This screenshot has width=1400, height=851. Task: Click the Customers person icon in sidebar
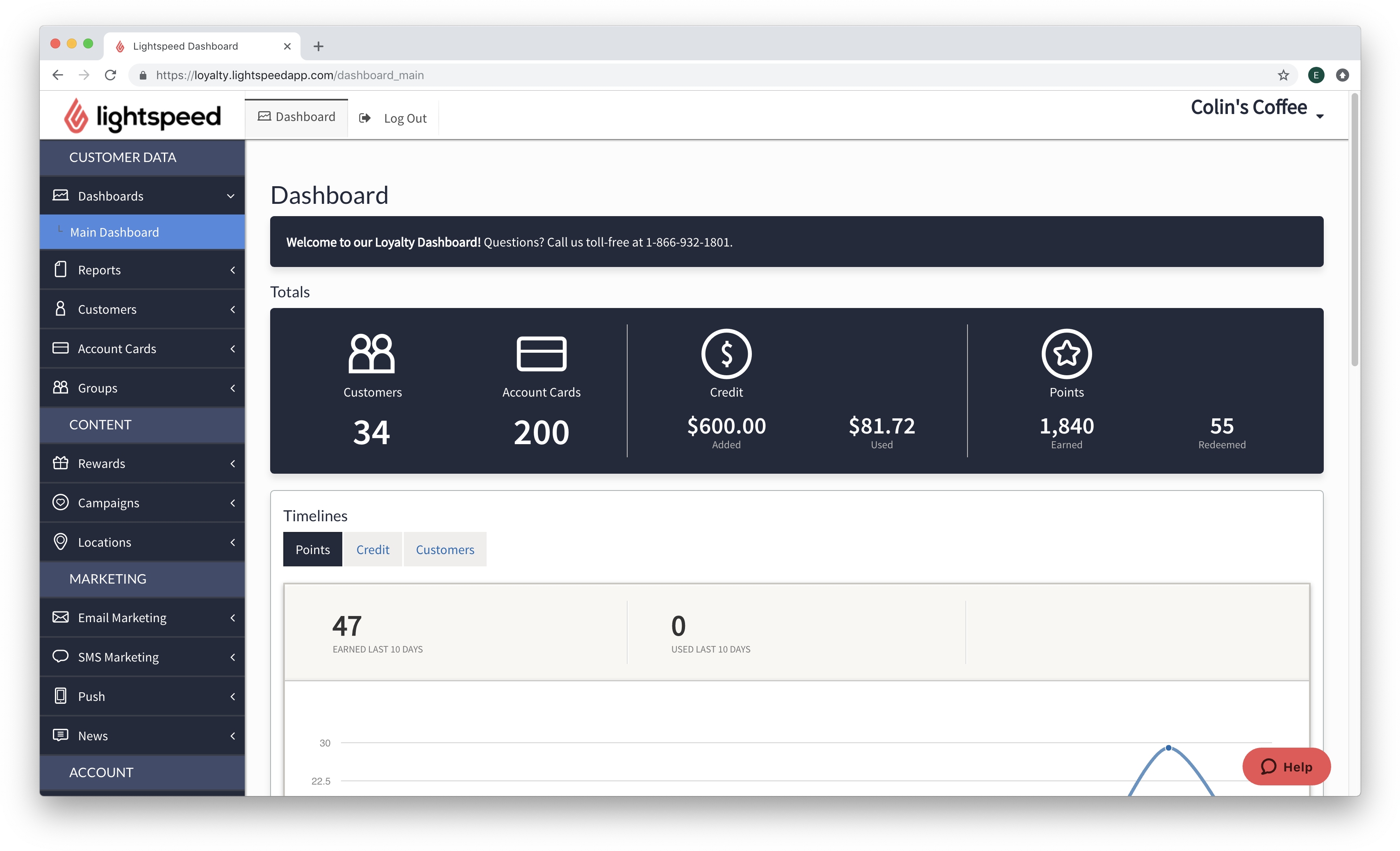click(x=60, y=309)
